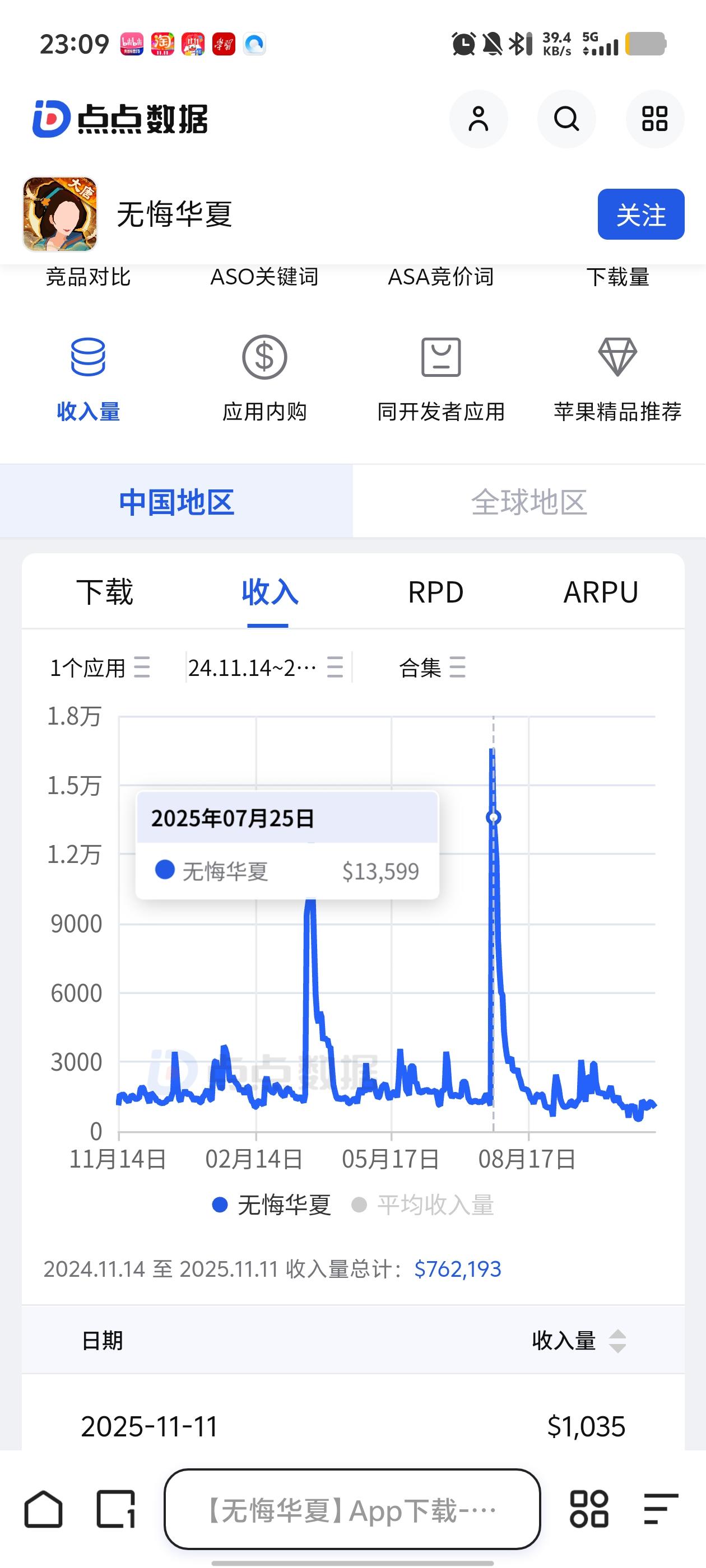The image size is (706, 1568).
Task: Open 竞品对比 section
Action: point(89,277)
